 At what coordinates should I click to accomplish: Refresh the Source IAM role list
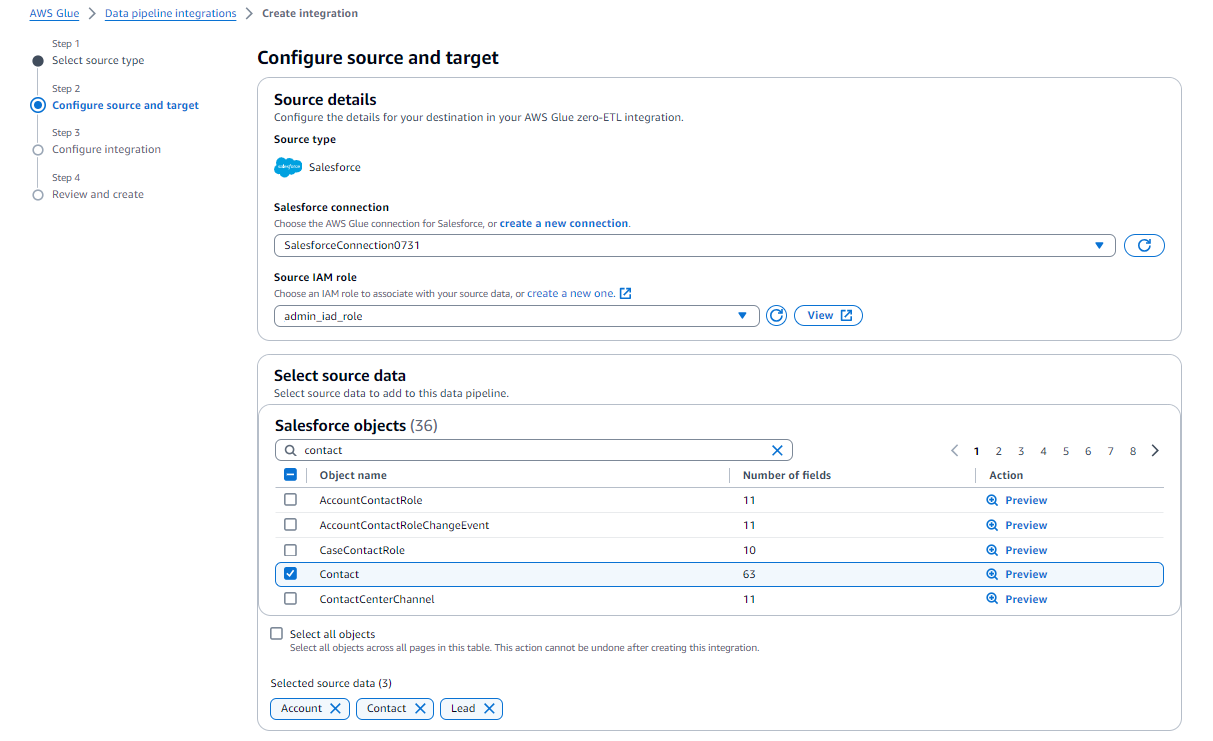[777, 315]
